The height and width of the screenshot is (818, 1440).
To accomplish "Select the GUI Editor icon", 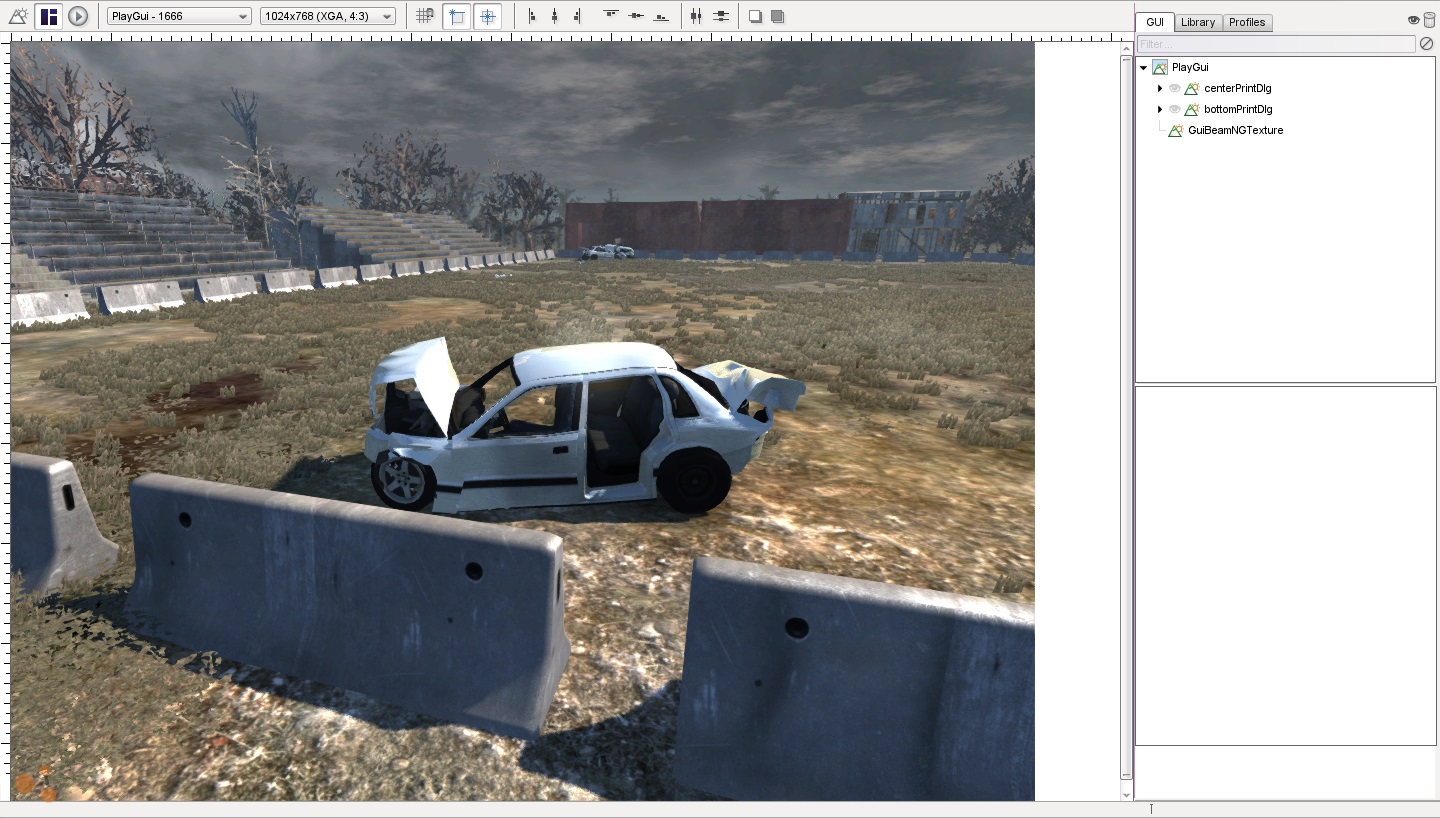I will tap(47, 16).
